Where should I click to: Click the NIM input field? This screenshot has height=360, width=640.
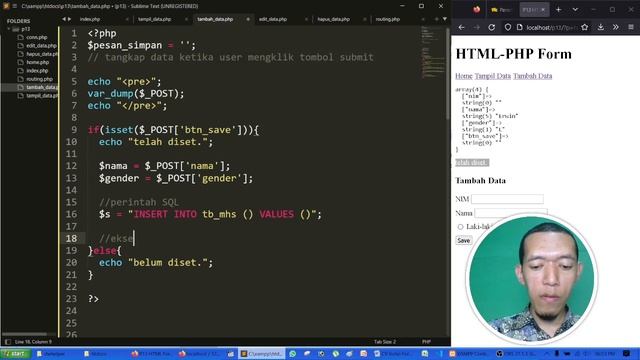507,199
